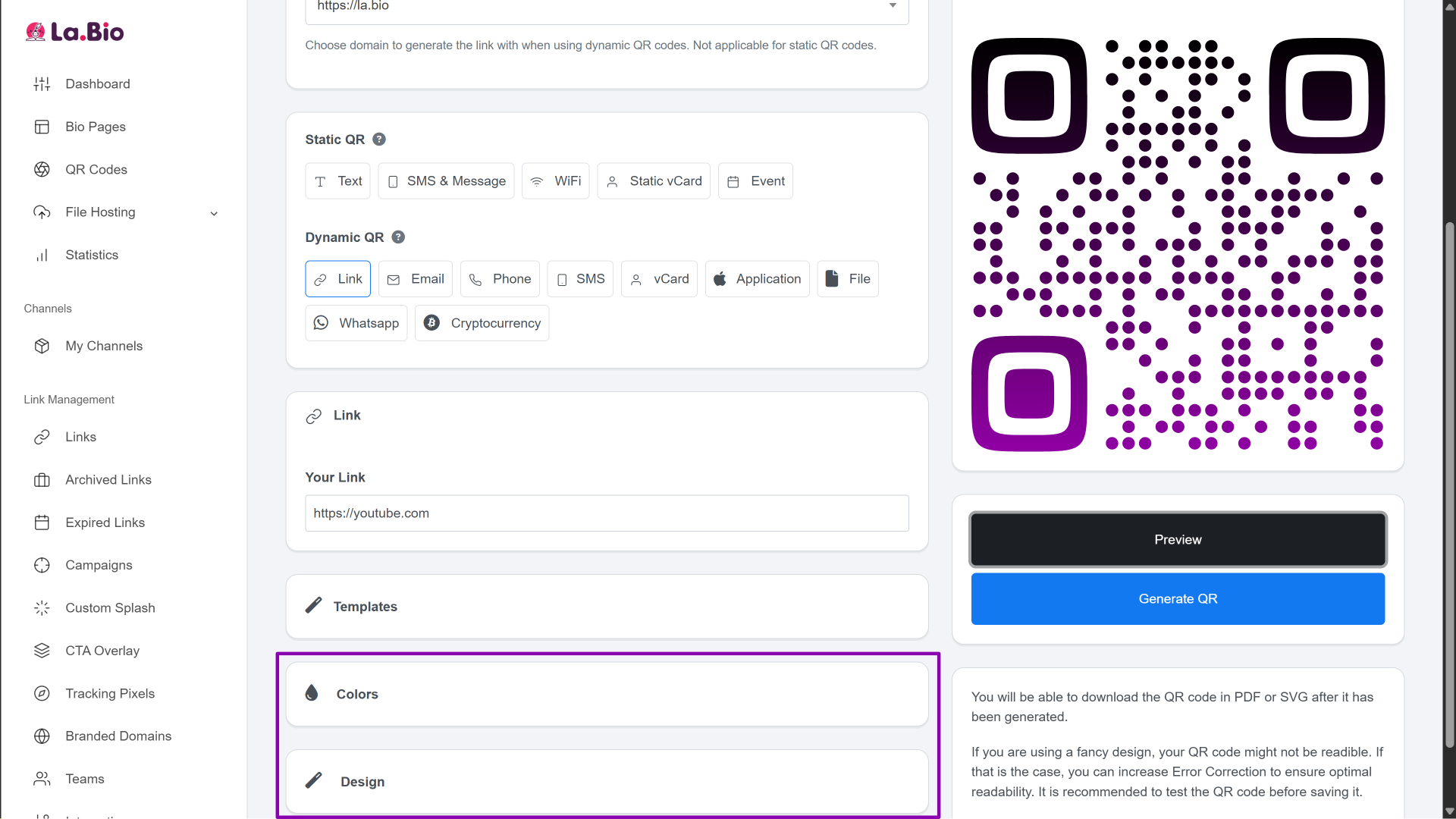This screenshot has height=819, width=1456.
Task: Click the La.Bio logo
Action: coord(74,32)
